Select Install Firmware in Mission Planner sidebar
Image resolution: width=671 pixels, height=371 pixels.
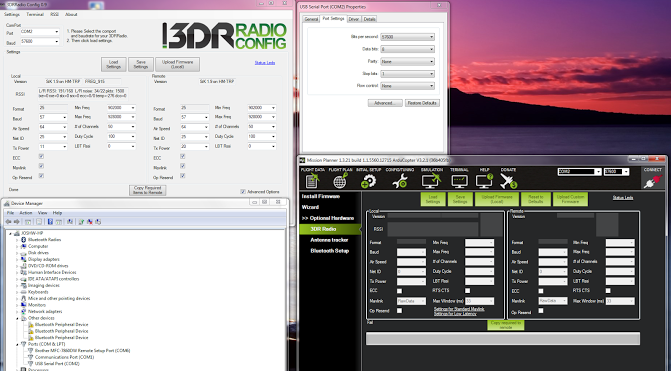(x=321, y=196)
